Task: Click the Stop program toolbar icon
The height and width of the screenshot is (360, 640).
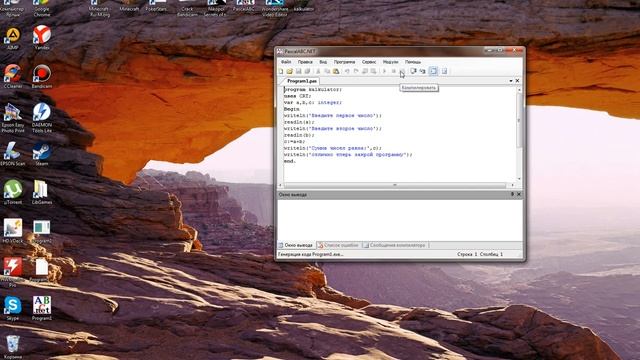Action: [393, 71]
